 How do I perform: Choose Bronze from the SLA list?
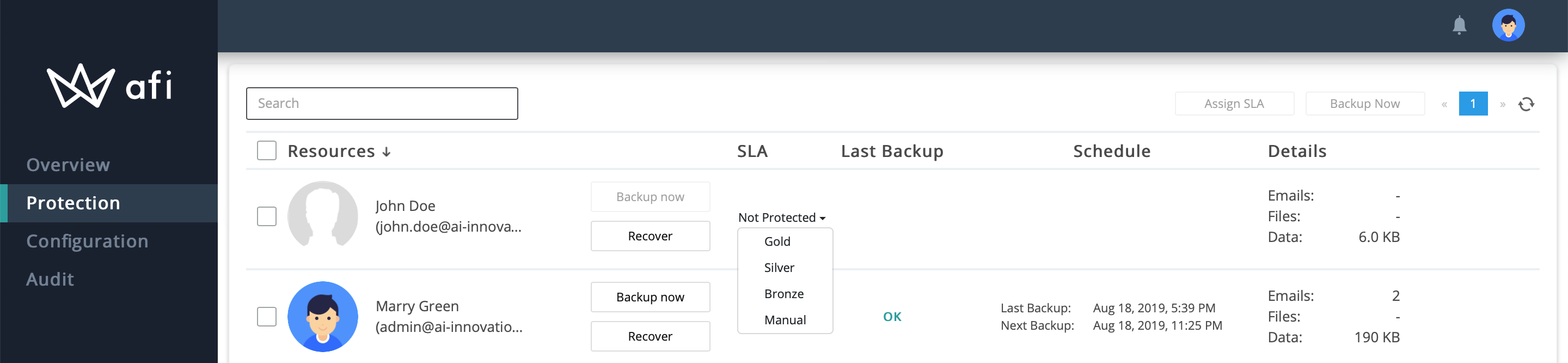tap(785, 294)
